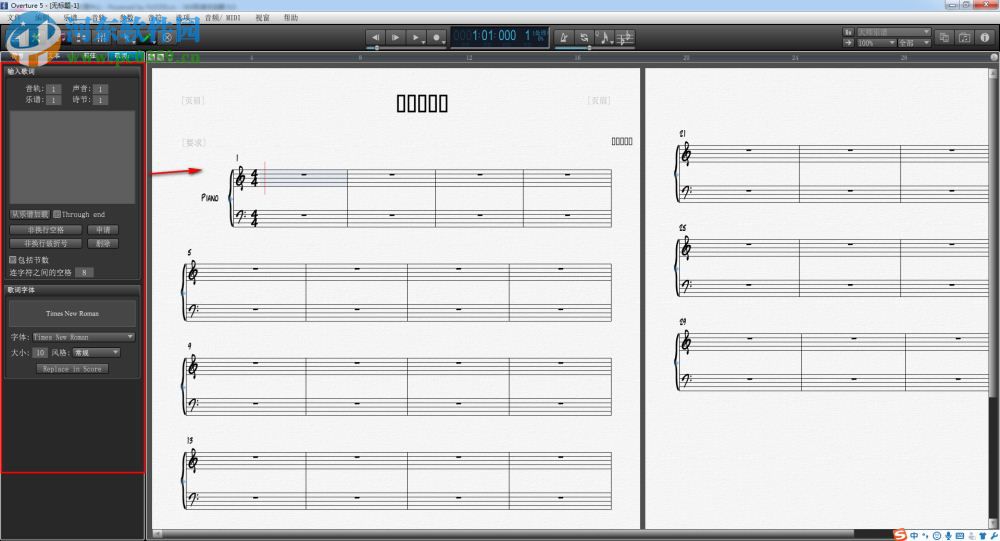Click the slider under rewind and play buttons
Viewport: 1000px width, 541px height.
pos(406,48)
